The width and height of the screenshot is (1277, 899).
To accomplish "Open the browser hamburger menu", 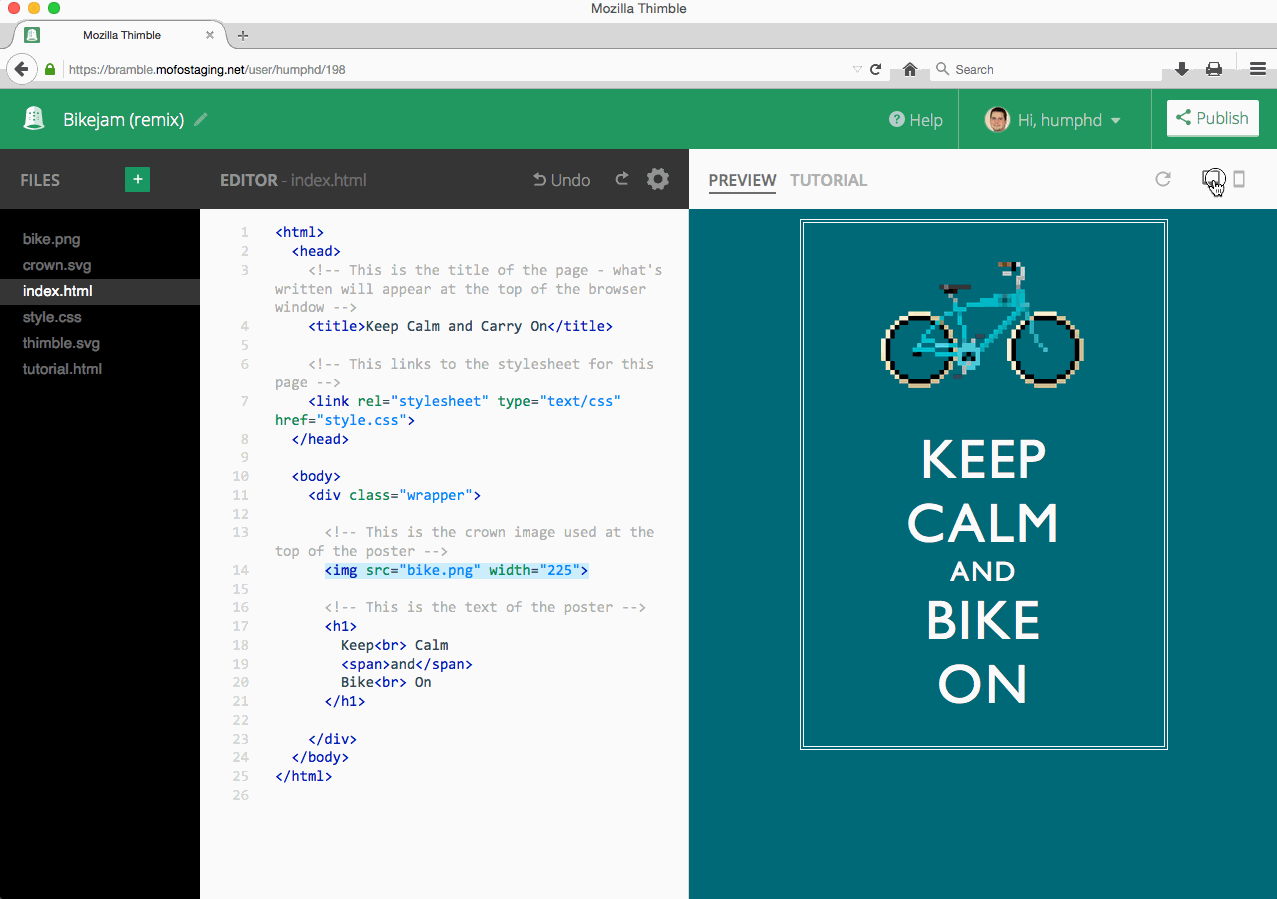I will click(1258, 69).
